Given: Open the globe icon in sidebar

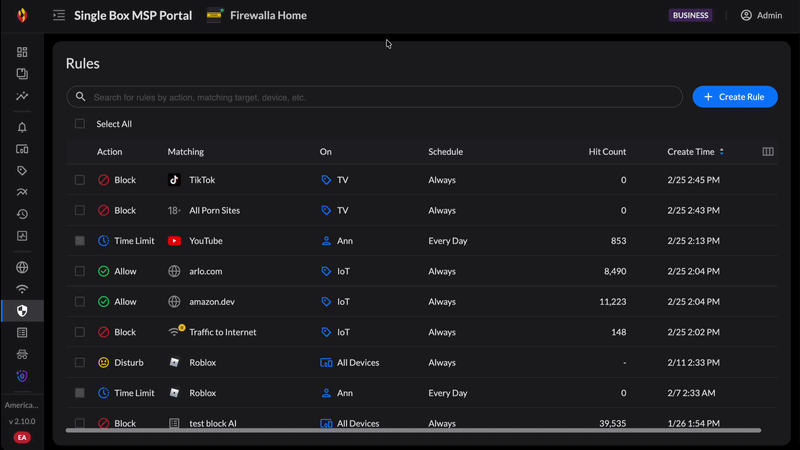Looking at the screenshot, I should (x=22, y=268).
